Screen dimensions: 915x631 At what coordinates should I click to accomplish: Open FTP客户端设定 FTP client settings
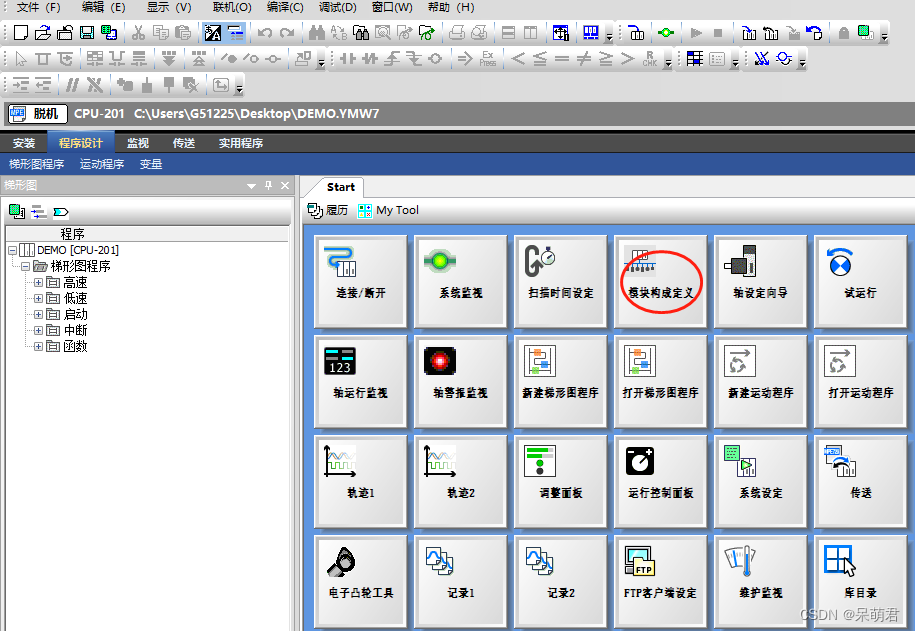click(x=661, y=581)
